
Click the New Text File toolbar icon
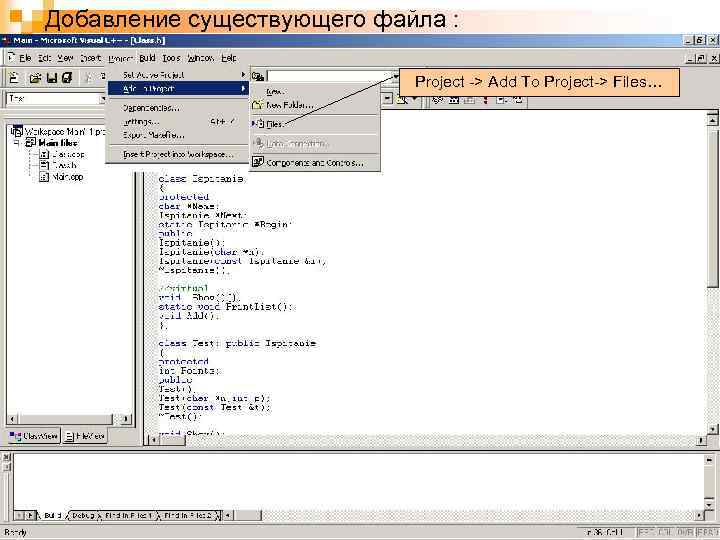[x=14, y=78]
